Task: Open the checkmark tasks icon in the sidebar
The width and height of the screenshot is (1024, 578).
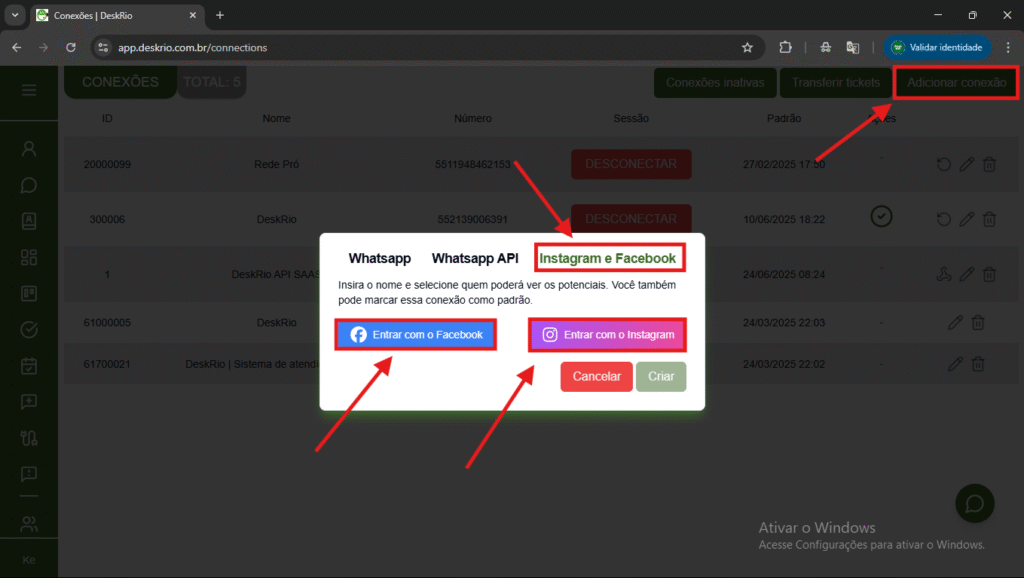Action: [x=29, y=330]
